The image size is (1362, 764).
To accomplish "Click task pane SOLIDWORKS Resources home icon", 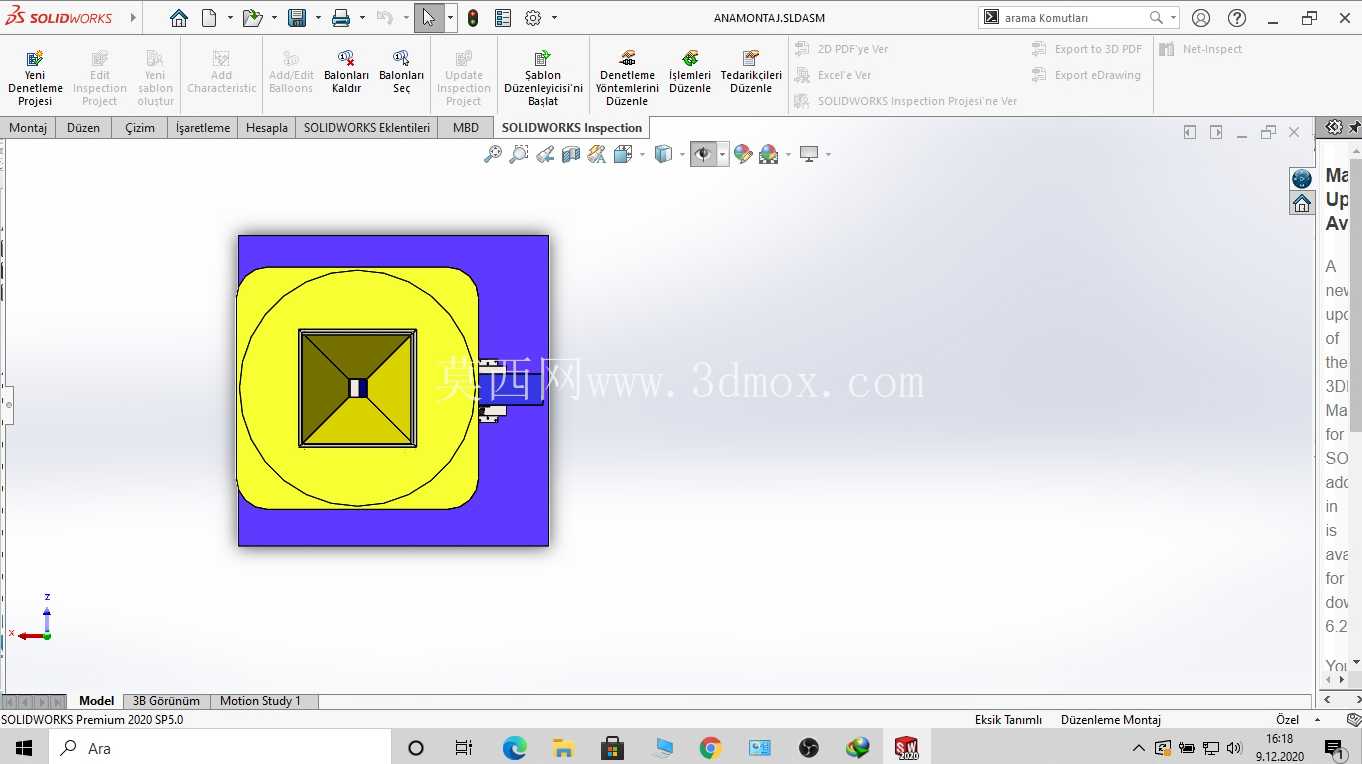I will (x=1302, y=203).
